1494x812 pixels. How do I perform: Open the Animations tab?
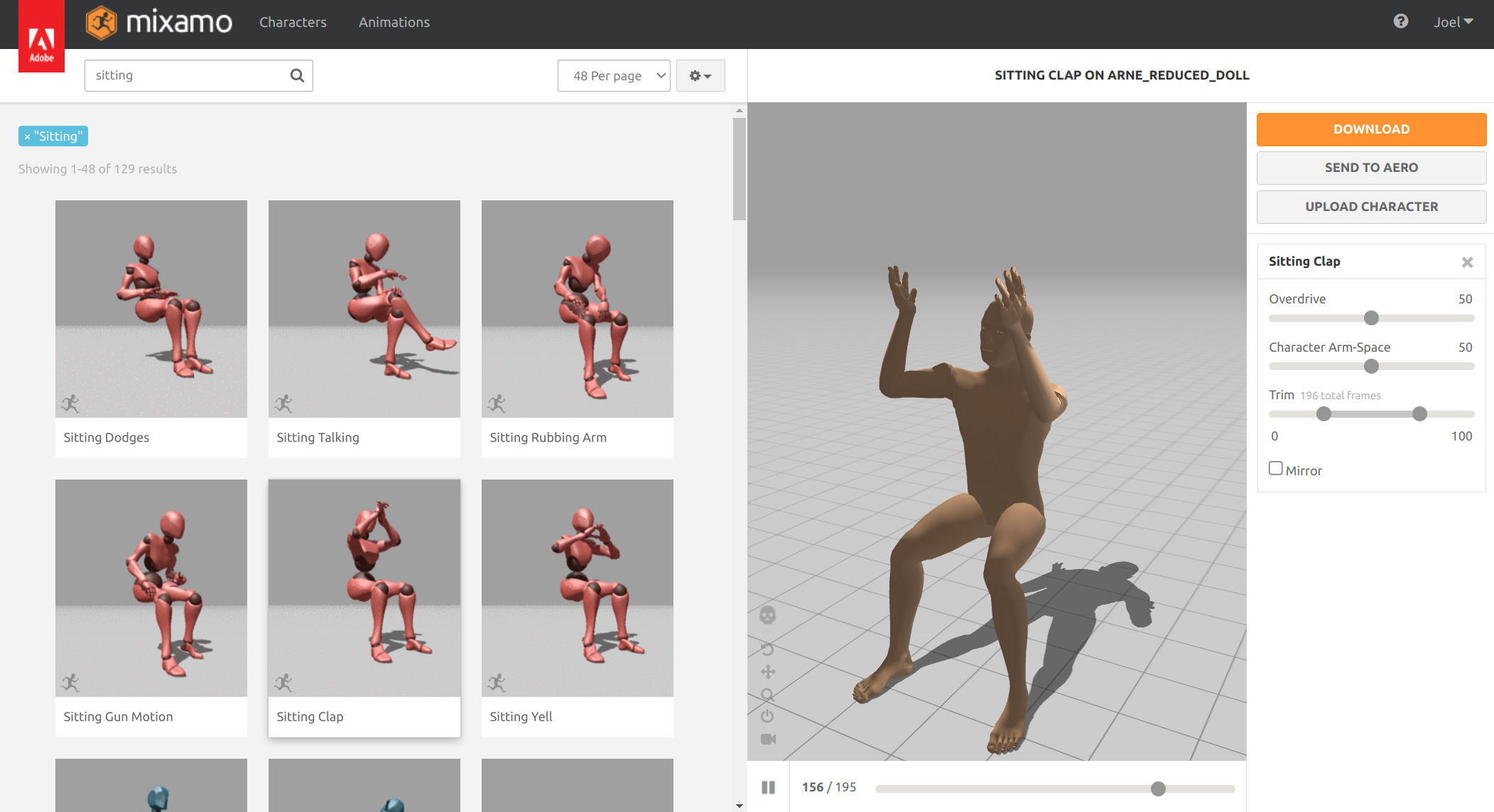pos(394,22)
